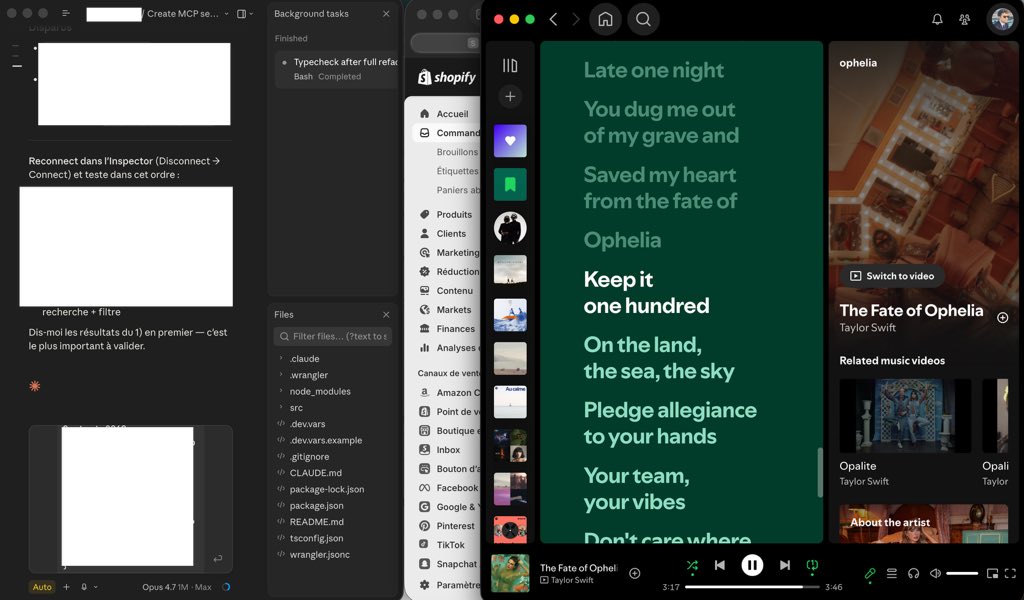This screenshot has width=1024, height=600.
Task: Toggle shuffle in the Spotify player
Action: [692, 565]
